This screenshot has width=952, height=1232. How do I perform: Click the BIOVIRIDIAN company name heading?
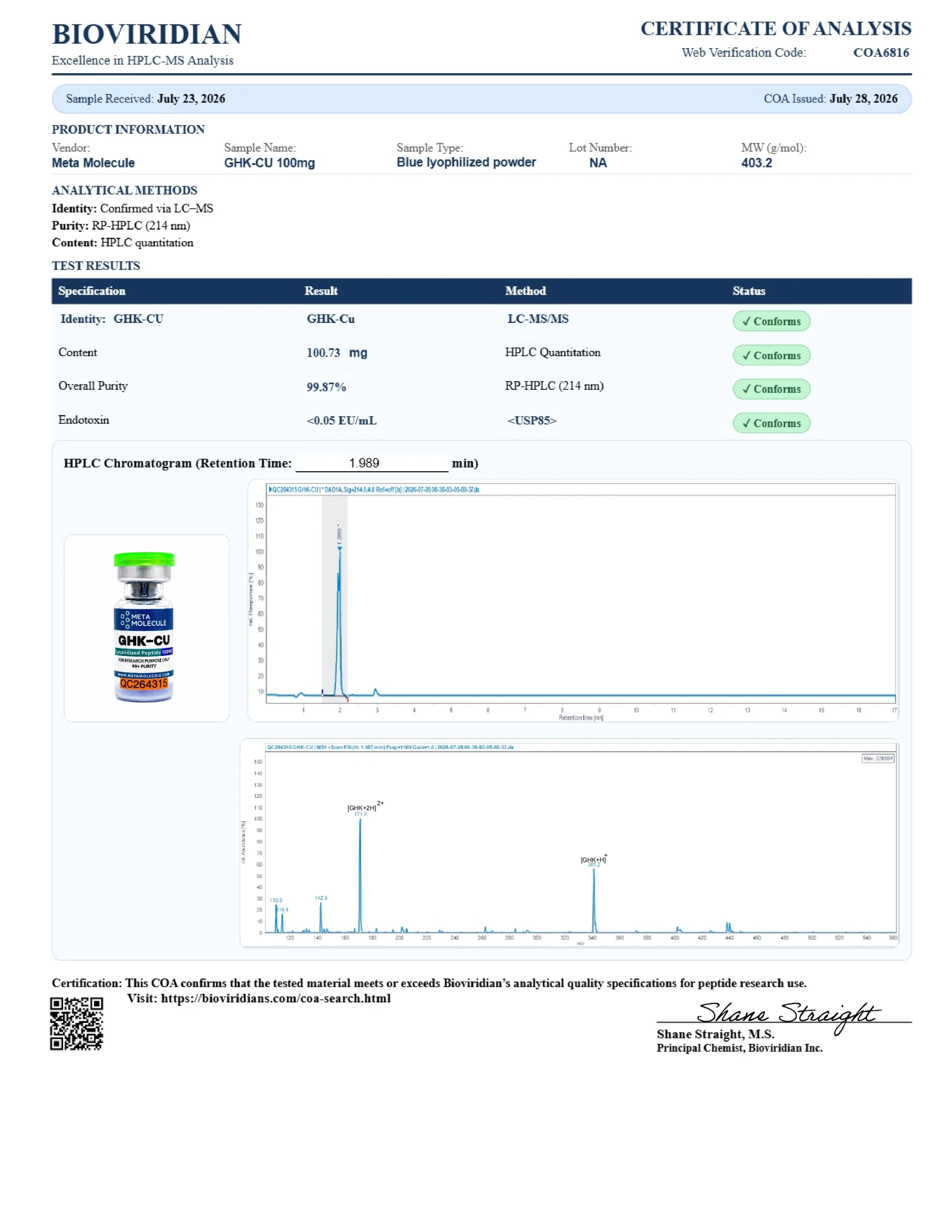(147, 34)
